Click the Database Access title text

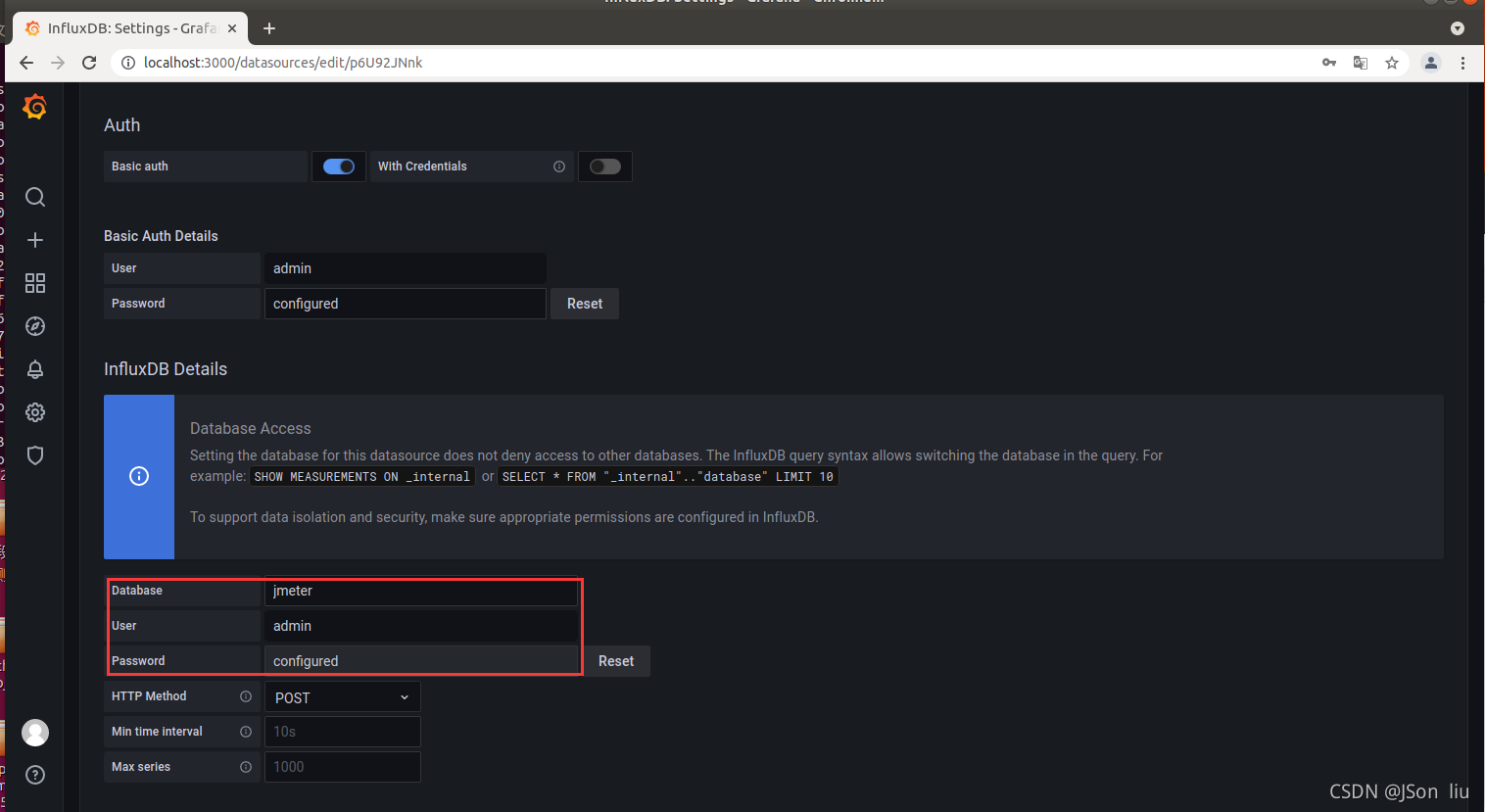pyautogui.click(x=251, y=428)
